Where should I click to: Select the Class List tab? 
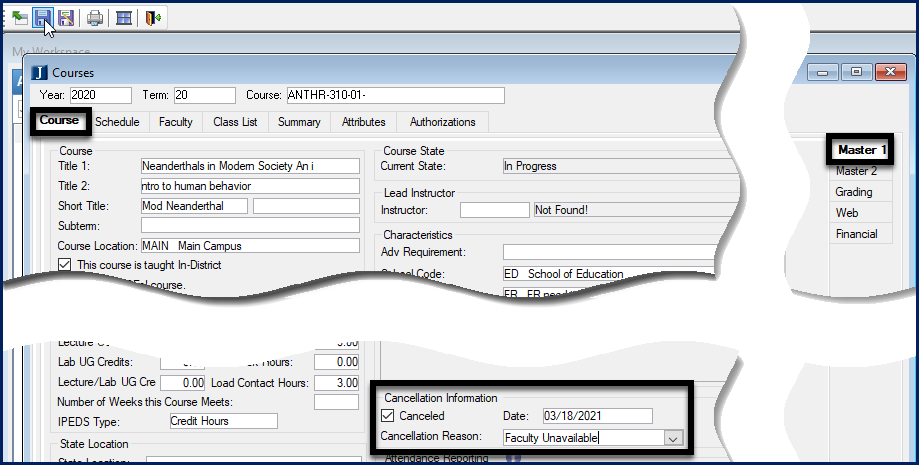[x=235, y=122]
